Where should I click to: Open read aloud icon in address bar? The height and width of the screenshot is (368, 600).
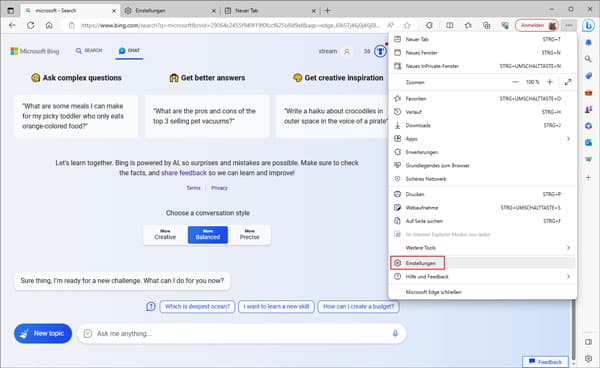(x=390, y=25)
